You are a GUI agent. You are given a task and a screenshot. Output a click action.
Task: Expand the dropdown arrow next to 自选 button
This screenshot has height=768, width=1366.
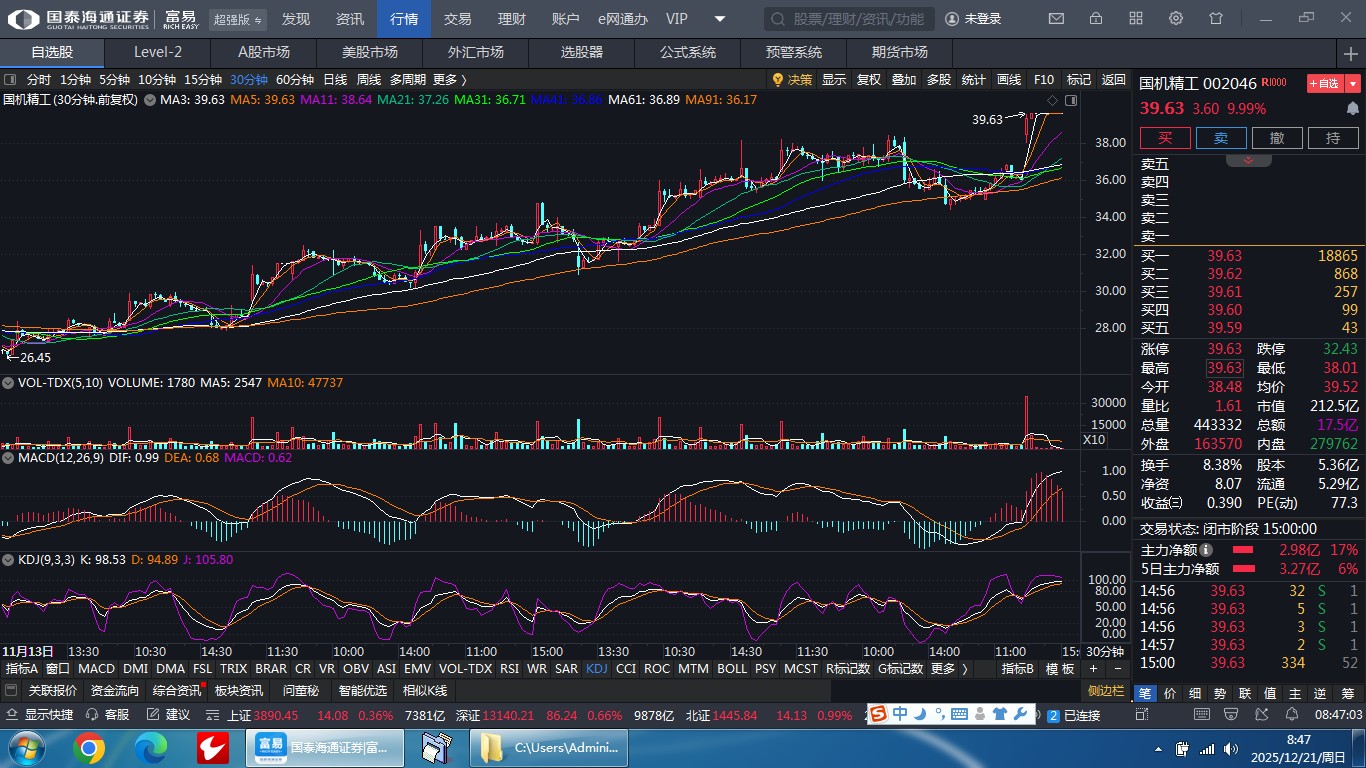point(1353,84)
